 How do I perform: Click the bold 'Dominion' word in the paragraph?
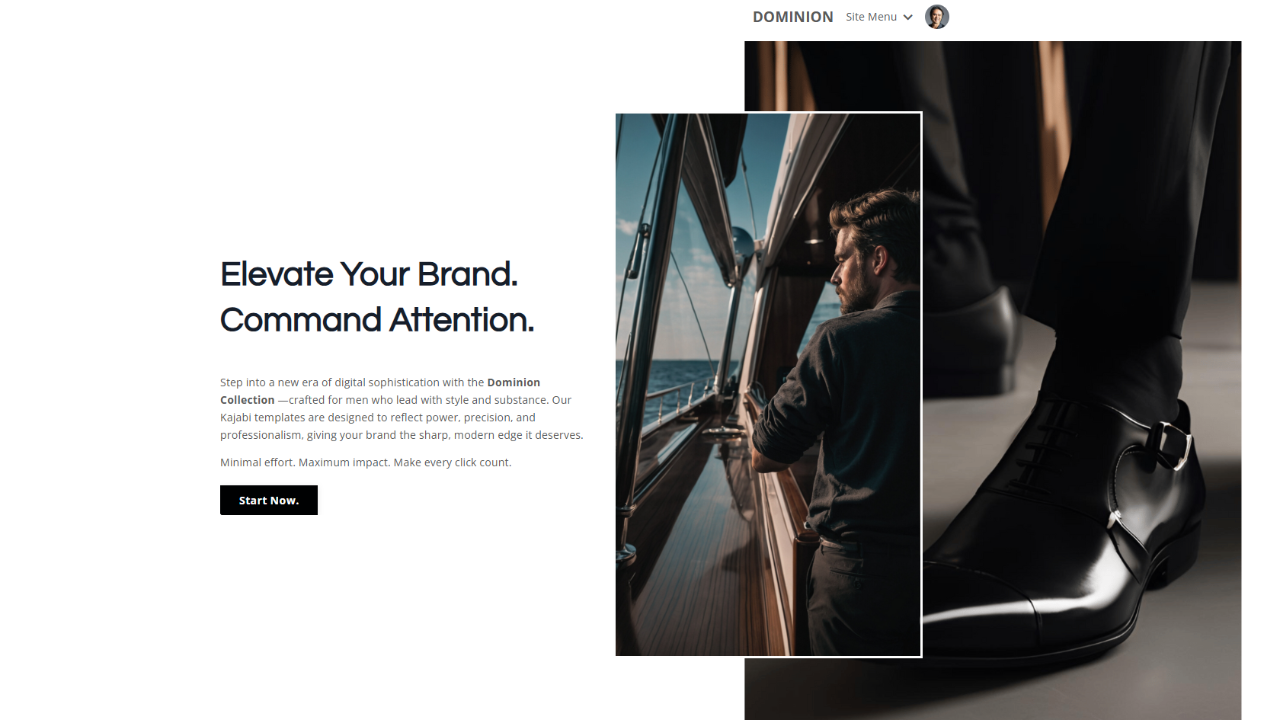[x=514, y=382]
